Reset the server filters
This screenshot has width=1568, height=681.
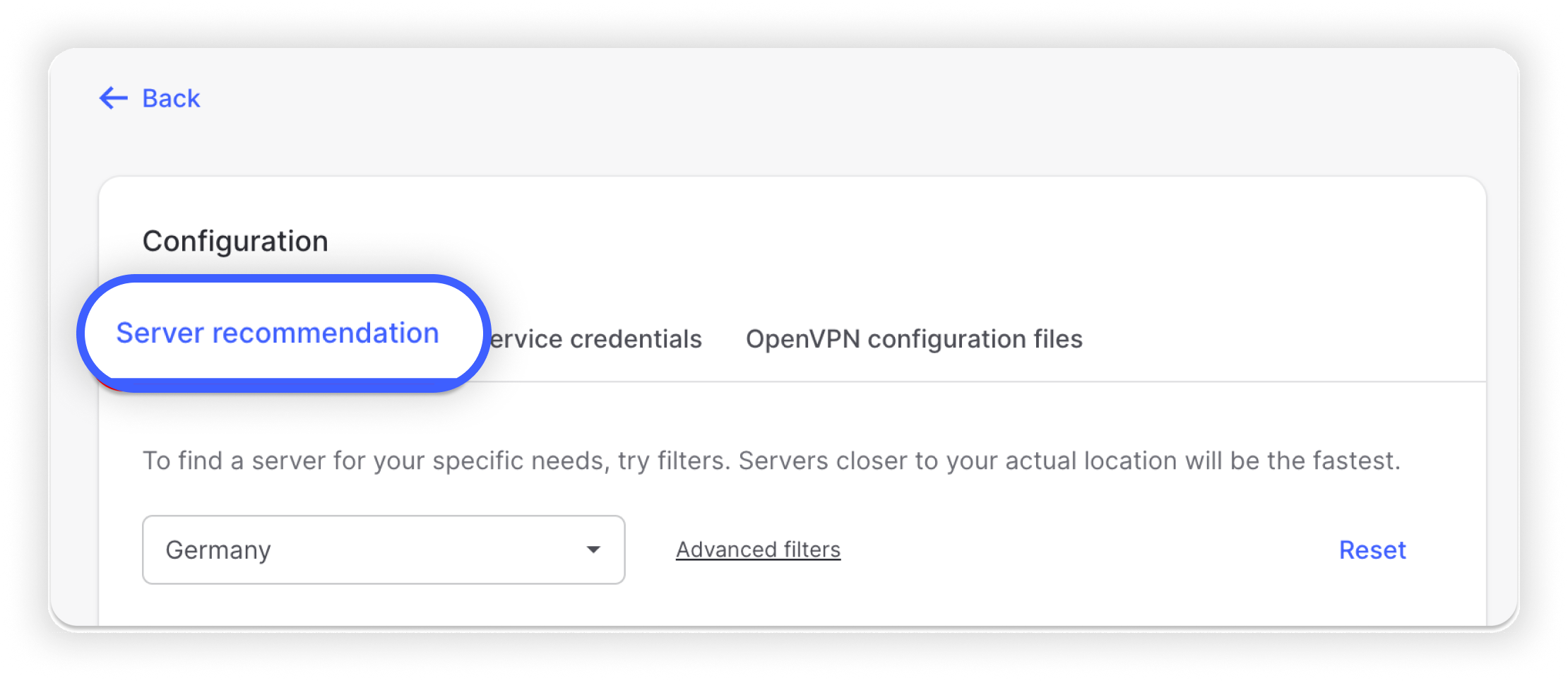(1372, 550)
